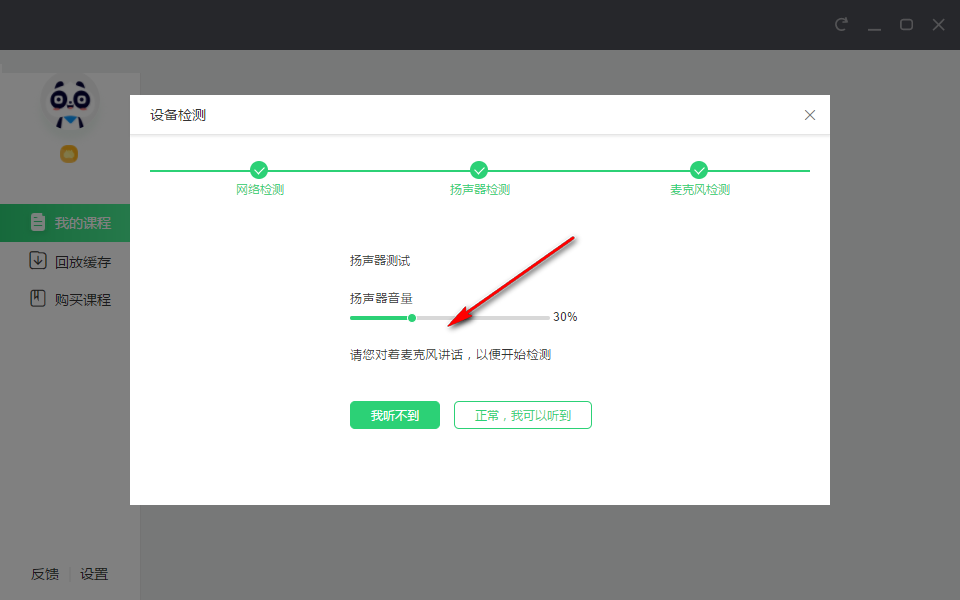Image resolution: width=960 pixels, height=600 pixels.
Task: Click the refresh icon in the title bar
Action: pos(842,23)
